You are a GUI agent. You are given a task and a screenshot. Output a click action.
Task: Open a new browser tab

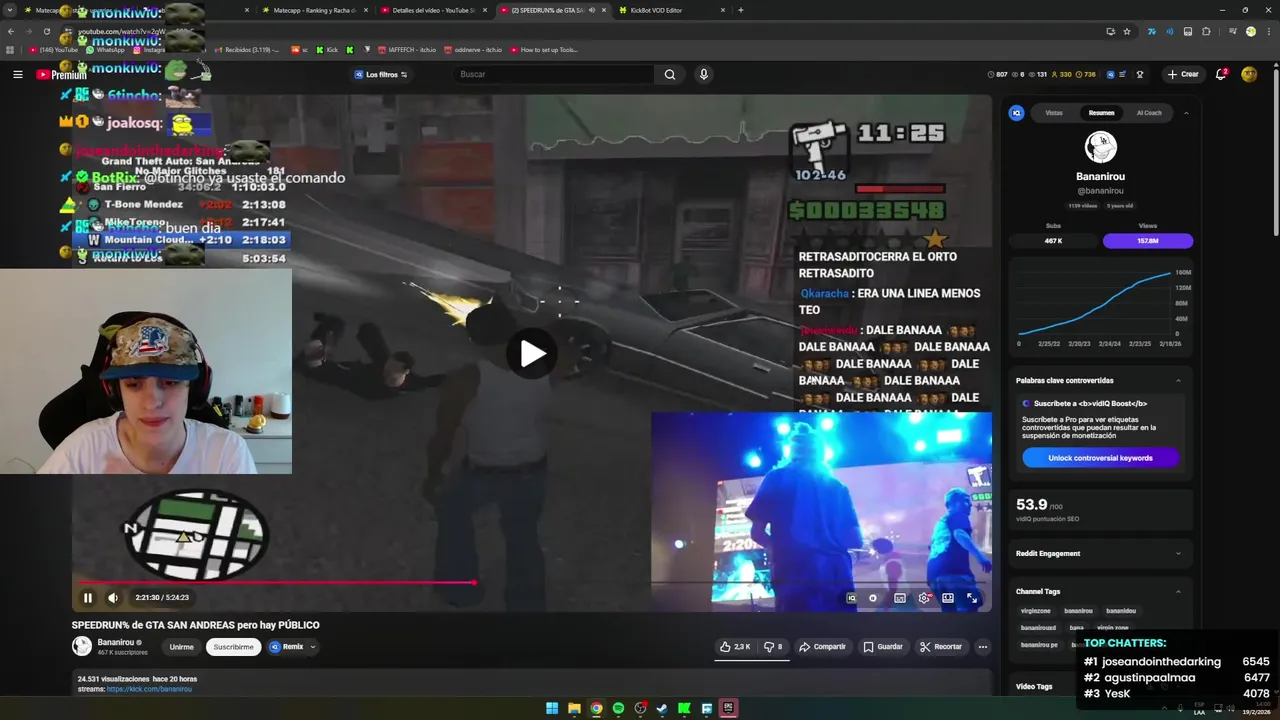point(741,10)
